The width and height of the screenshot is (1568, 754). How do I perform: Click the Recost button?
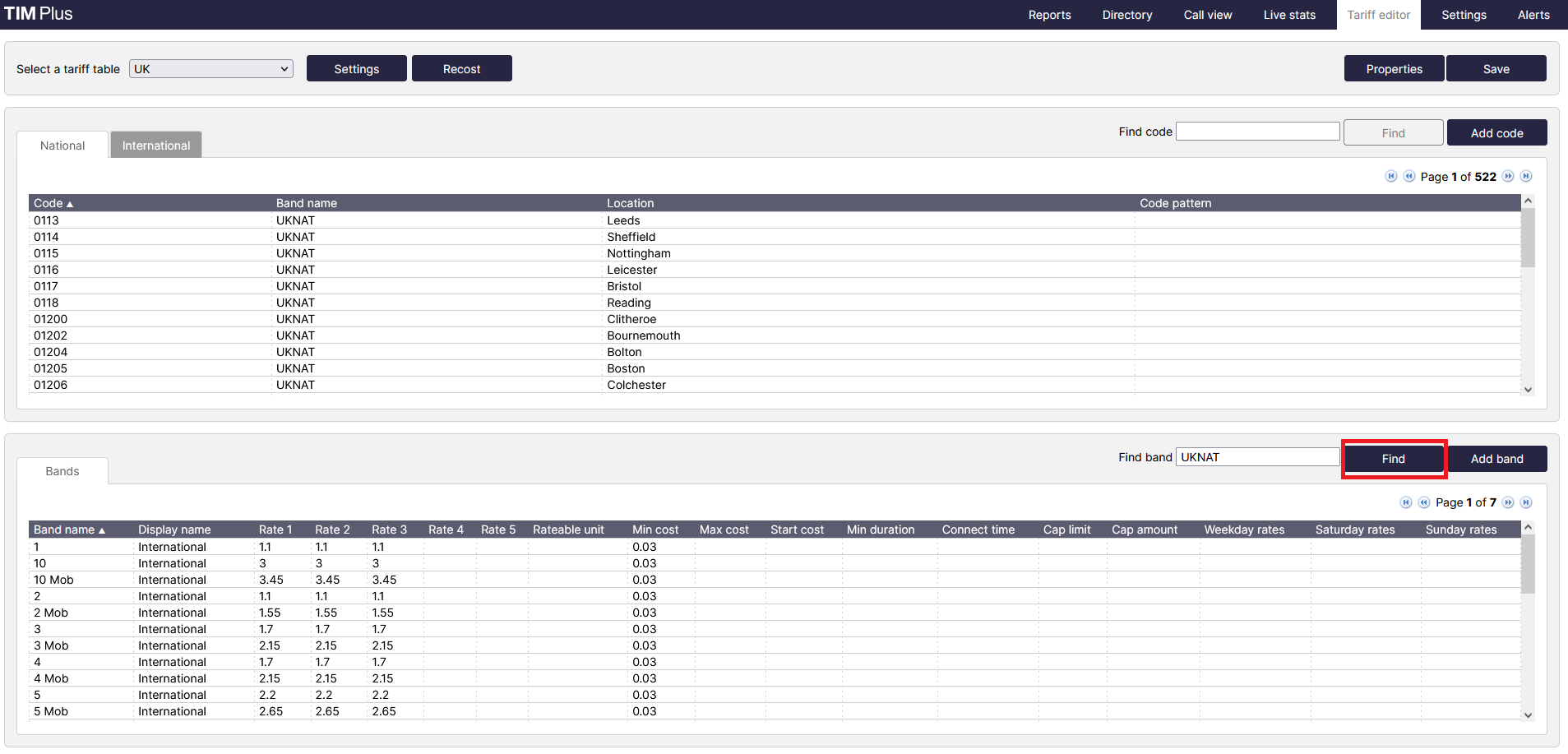click(461, 69)
